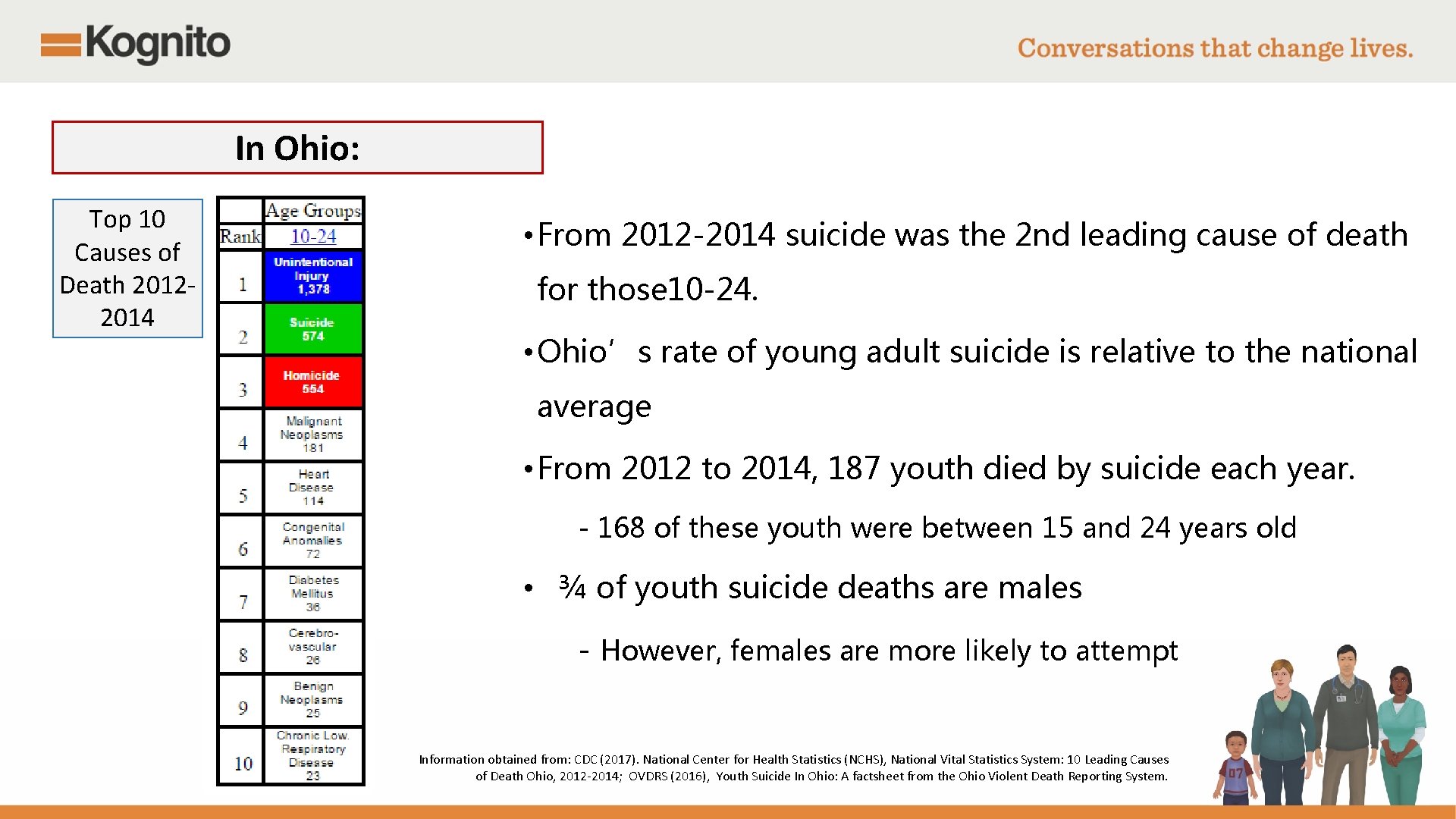Click the Kognito logo
The width and height of the screenshot is (1456, 819).
(136, 44)
